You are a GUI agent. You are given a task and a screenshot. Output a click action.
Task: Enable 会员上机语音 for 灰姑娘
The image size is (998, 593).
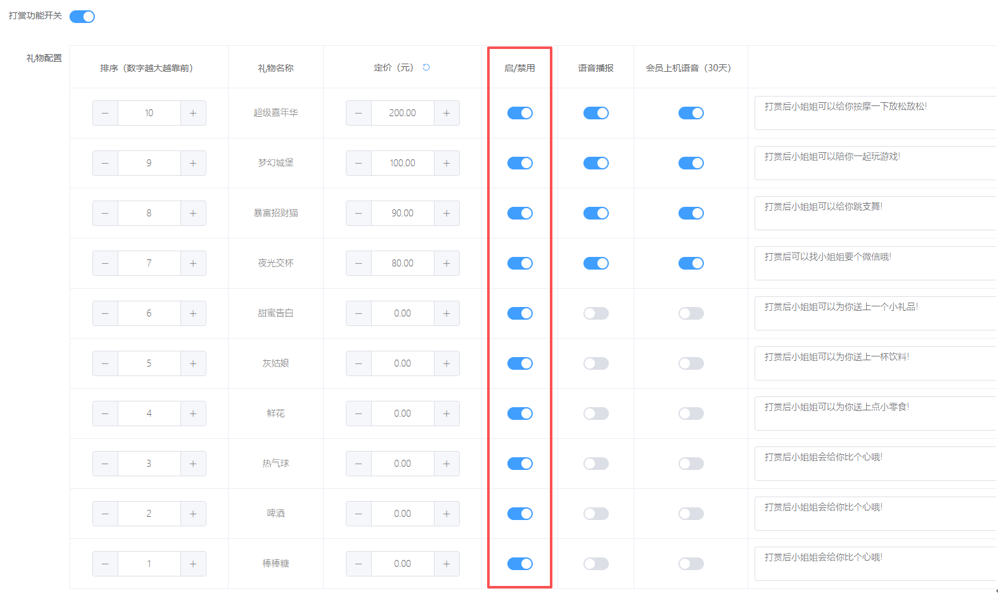coord(691,363)
